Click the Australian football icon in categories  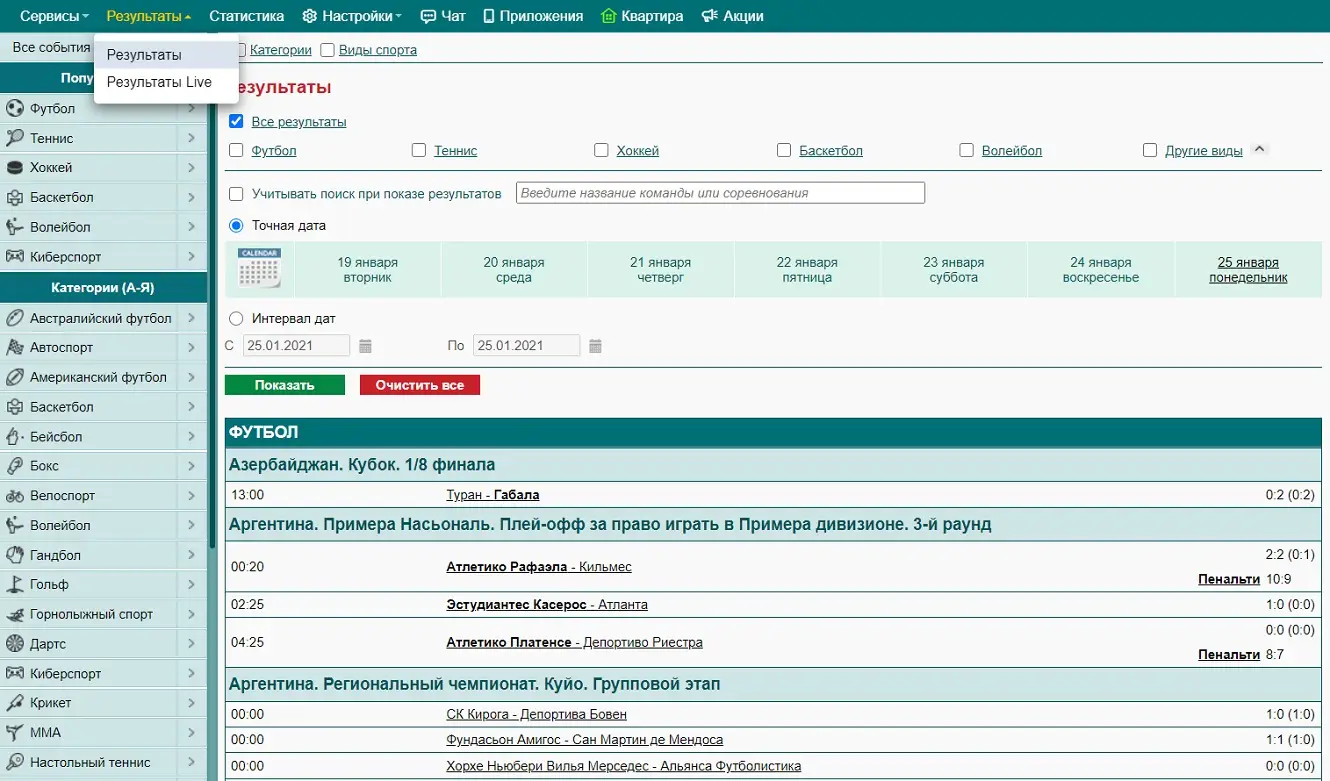(x=15, y=318)
